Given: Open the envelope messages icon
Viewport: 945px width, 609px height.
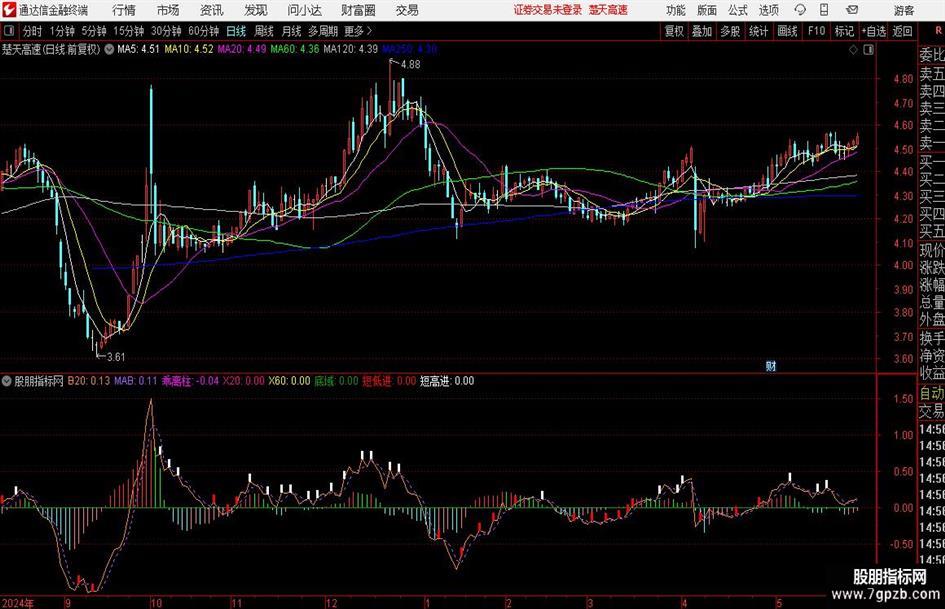Looking at the screenshot, I should (x=852, y=10).
